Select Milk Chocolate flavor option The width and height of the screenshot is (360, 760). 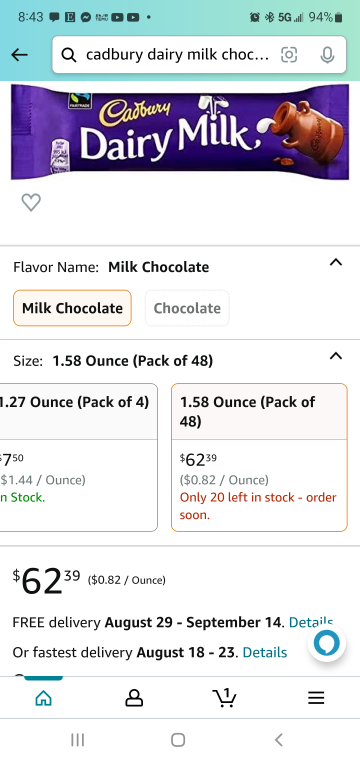(x=72, y=308)
